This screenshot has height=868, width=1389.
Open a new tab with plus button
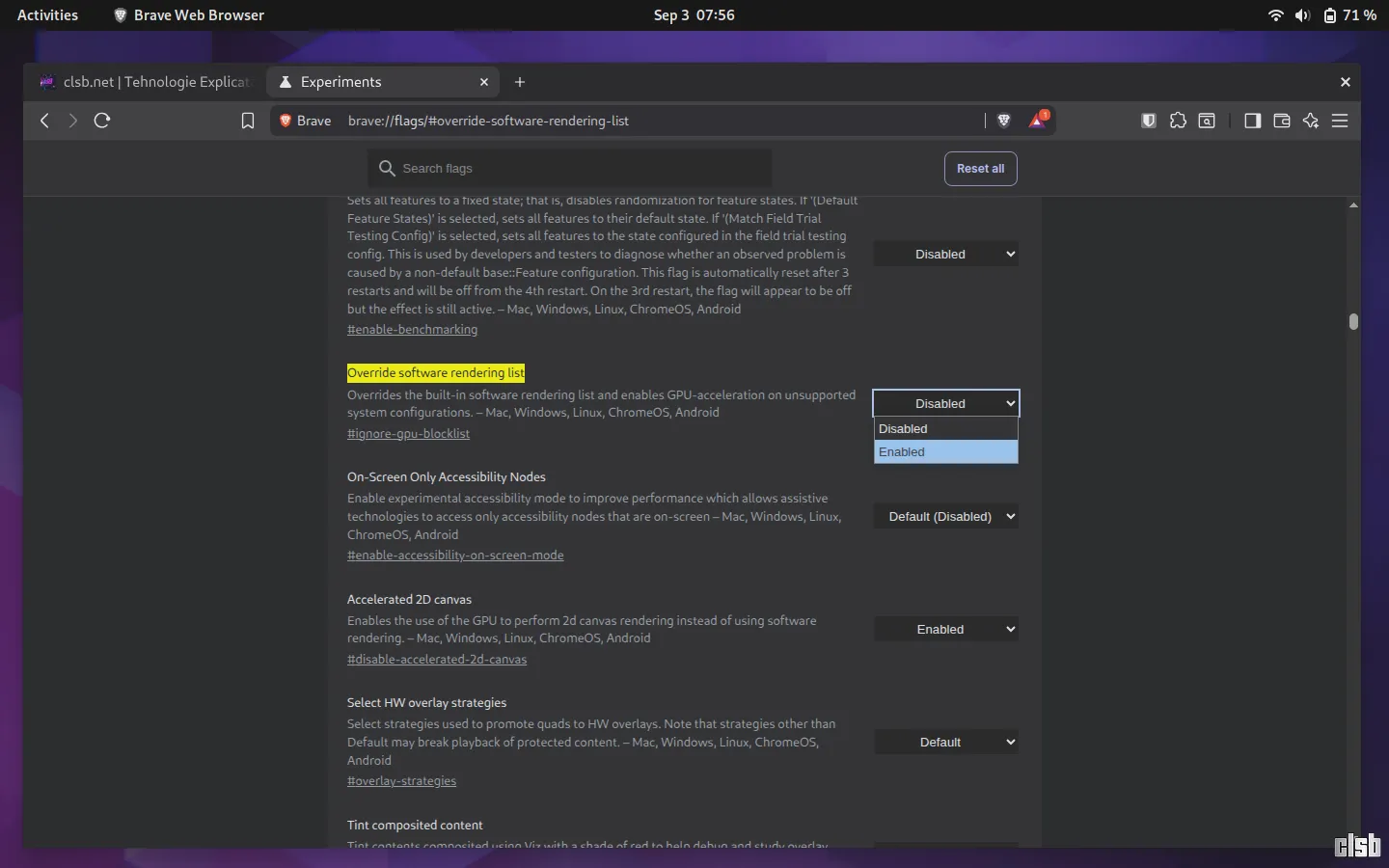coord(520,82)
